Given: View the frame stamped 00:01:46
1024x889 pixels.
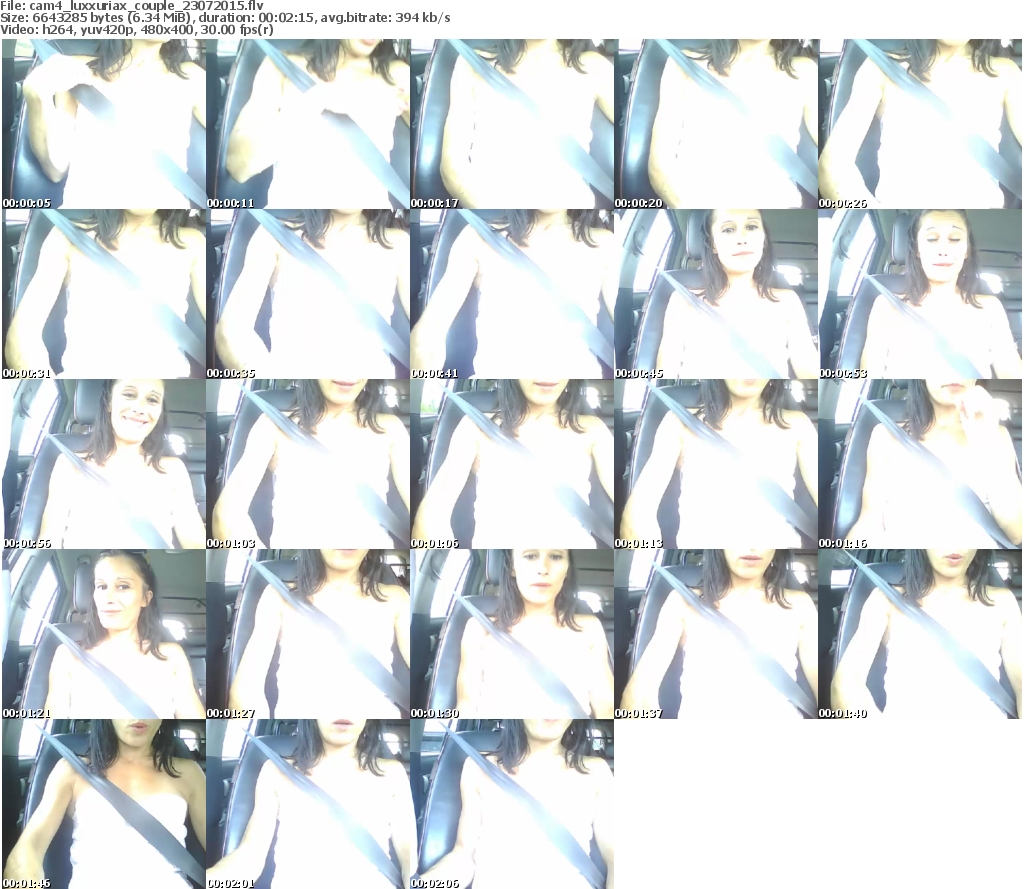Looking at the screenshot, I should pyautogui.click(x=104, y=804).
